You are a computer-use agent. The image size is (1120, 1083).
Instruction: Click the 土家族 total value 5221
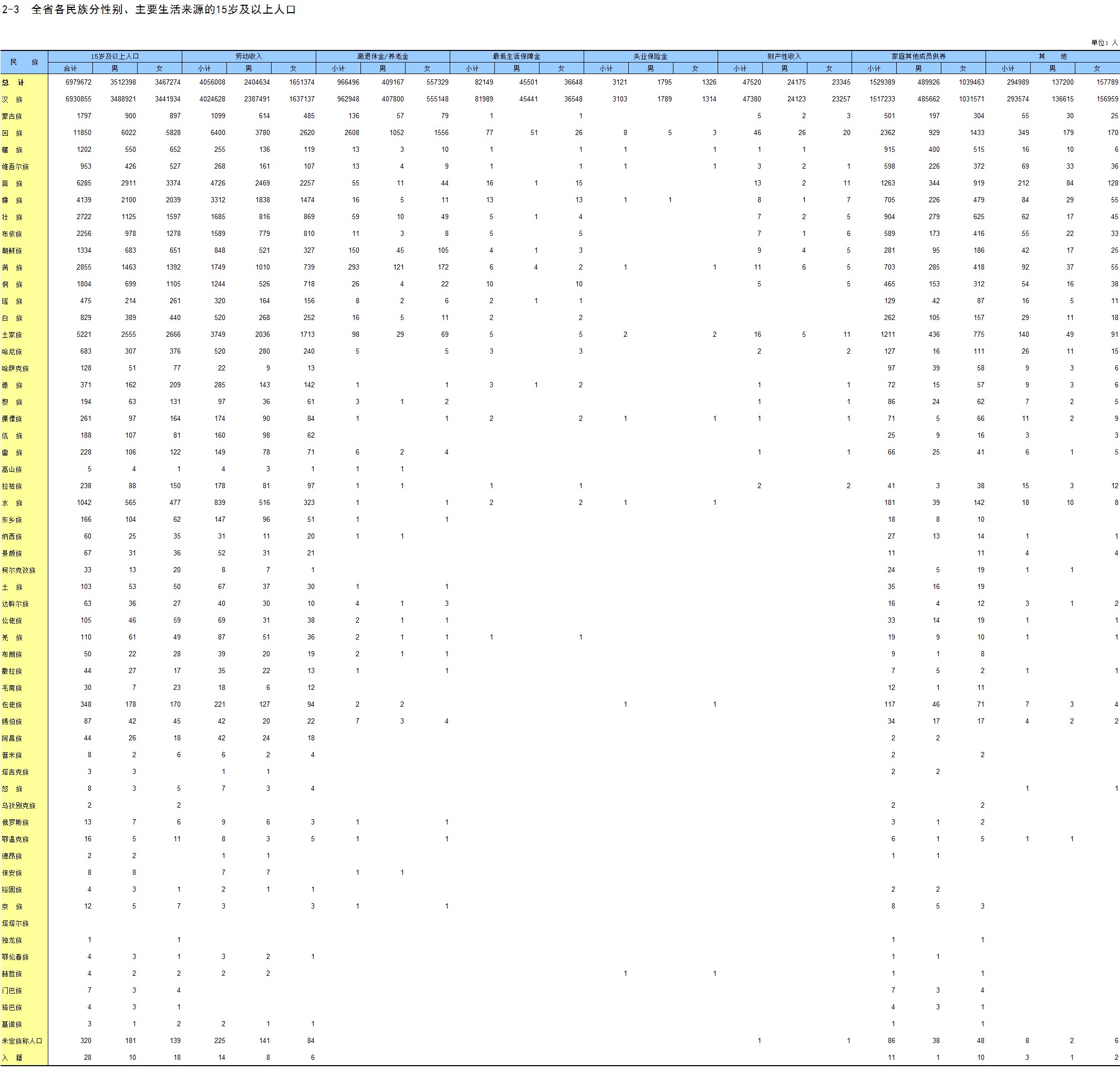84,335
